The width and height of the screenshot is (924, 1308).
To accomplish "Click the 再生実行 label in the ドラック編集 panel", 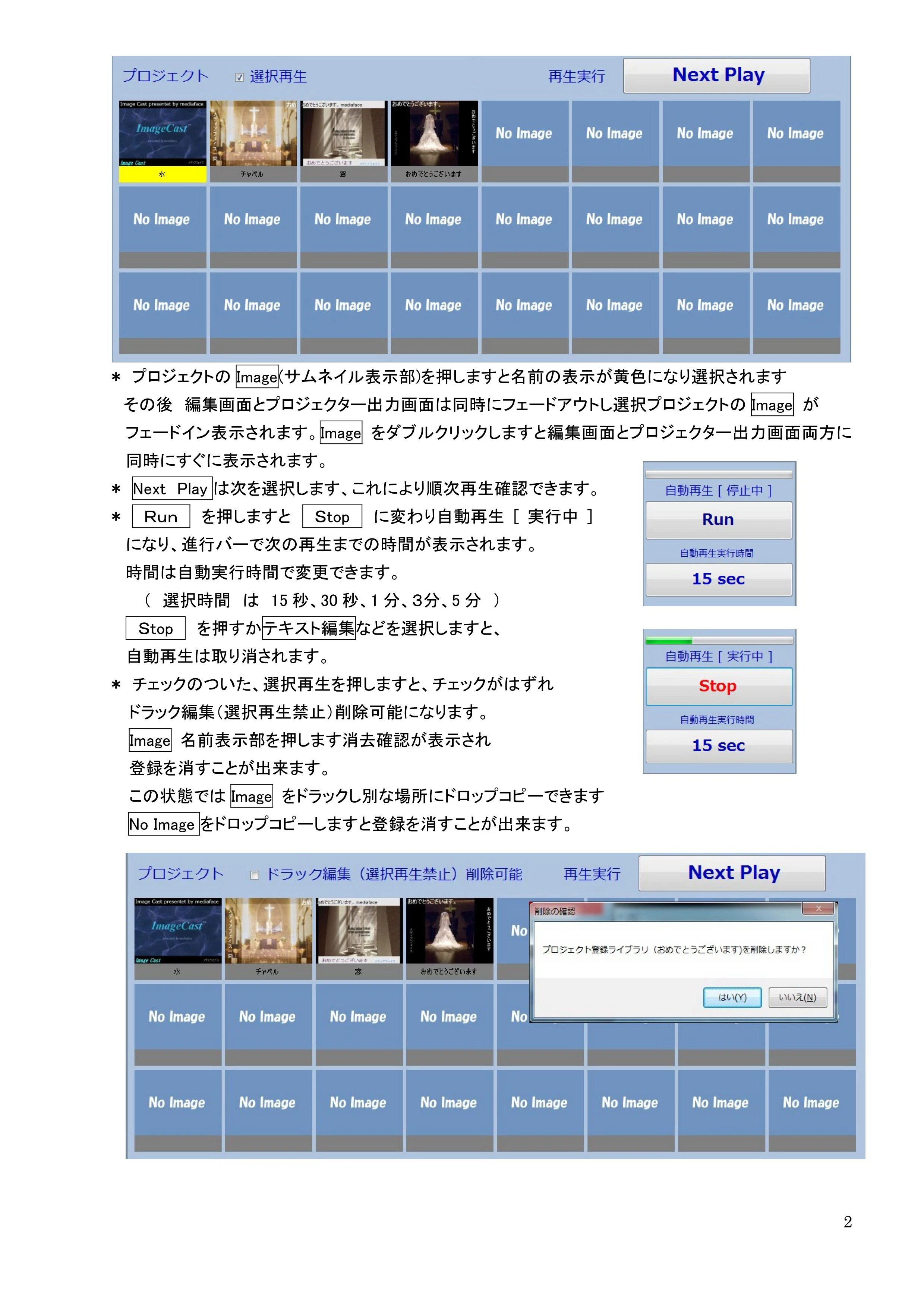I will (x=592, y=874).
